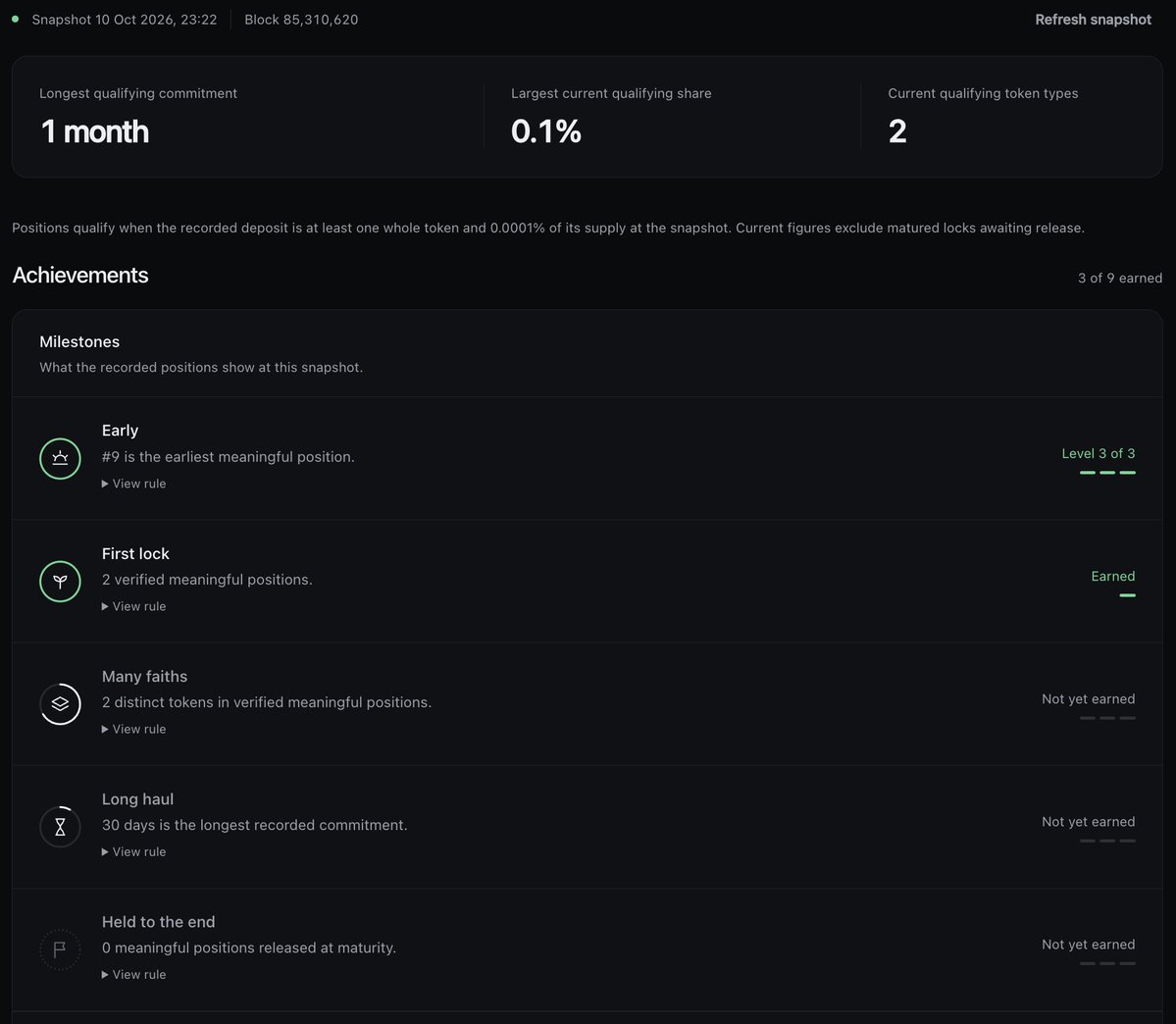Click the "Level 3 of 3" status text
Viewport: 1176px width, 1024px height.
1098,454
